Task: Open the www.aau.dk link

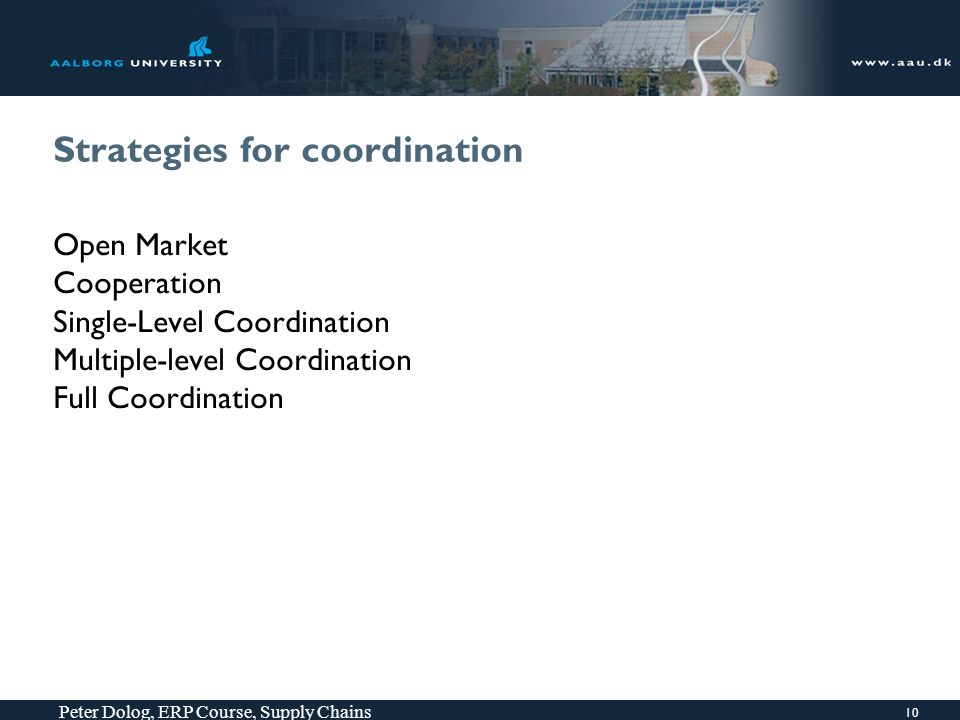Action: (x=901, y=62)
